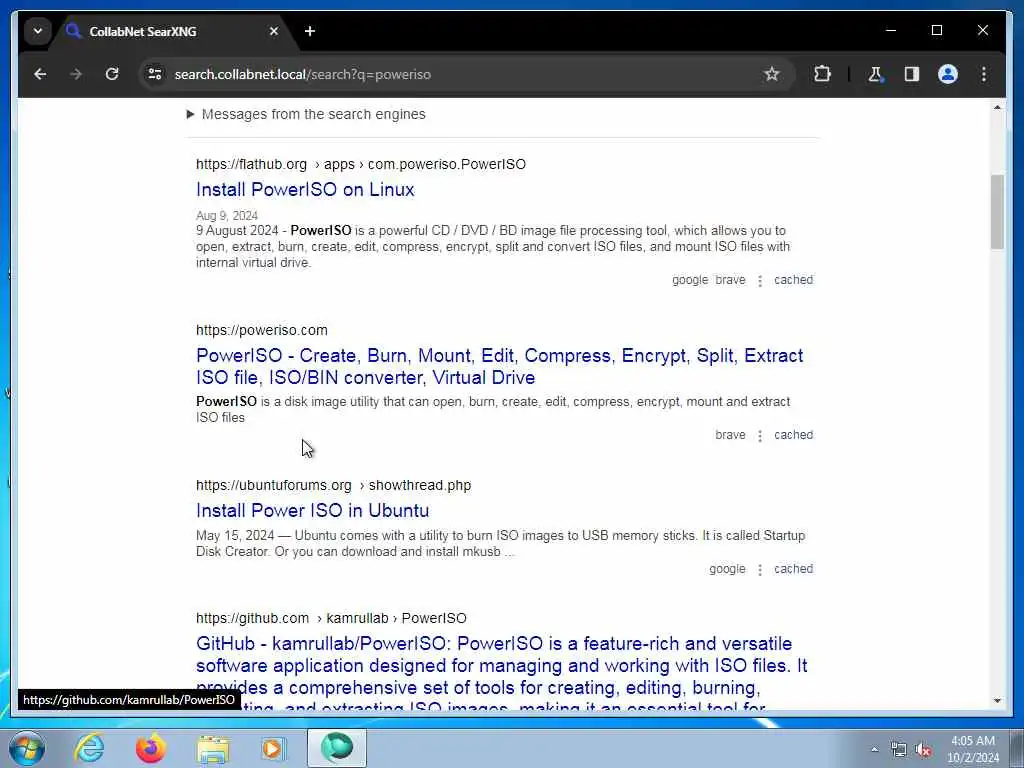1024x768 pixels.
Task: Go back to the previous page
Action: click(x=40, y=74)
